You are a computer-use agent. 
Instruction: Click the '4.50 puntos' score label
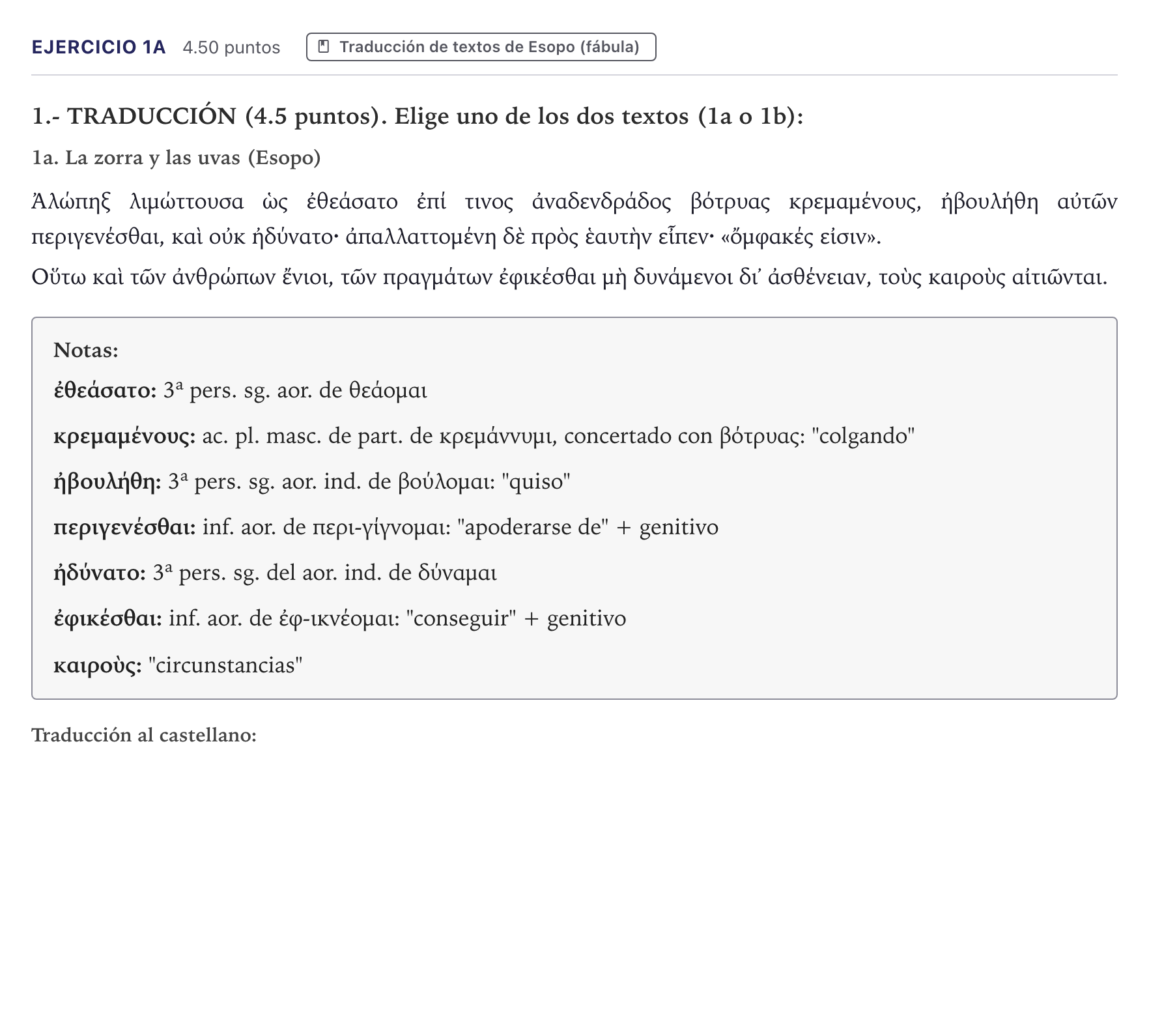pos(231,48)
